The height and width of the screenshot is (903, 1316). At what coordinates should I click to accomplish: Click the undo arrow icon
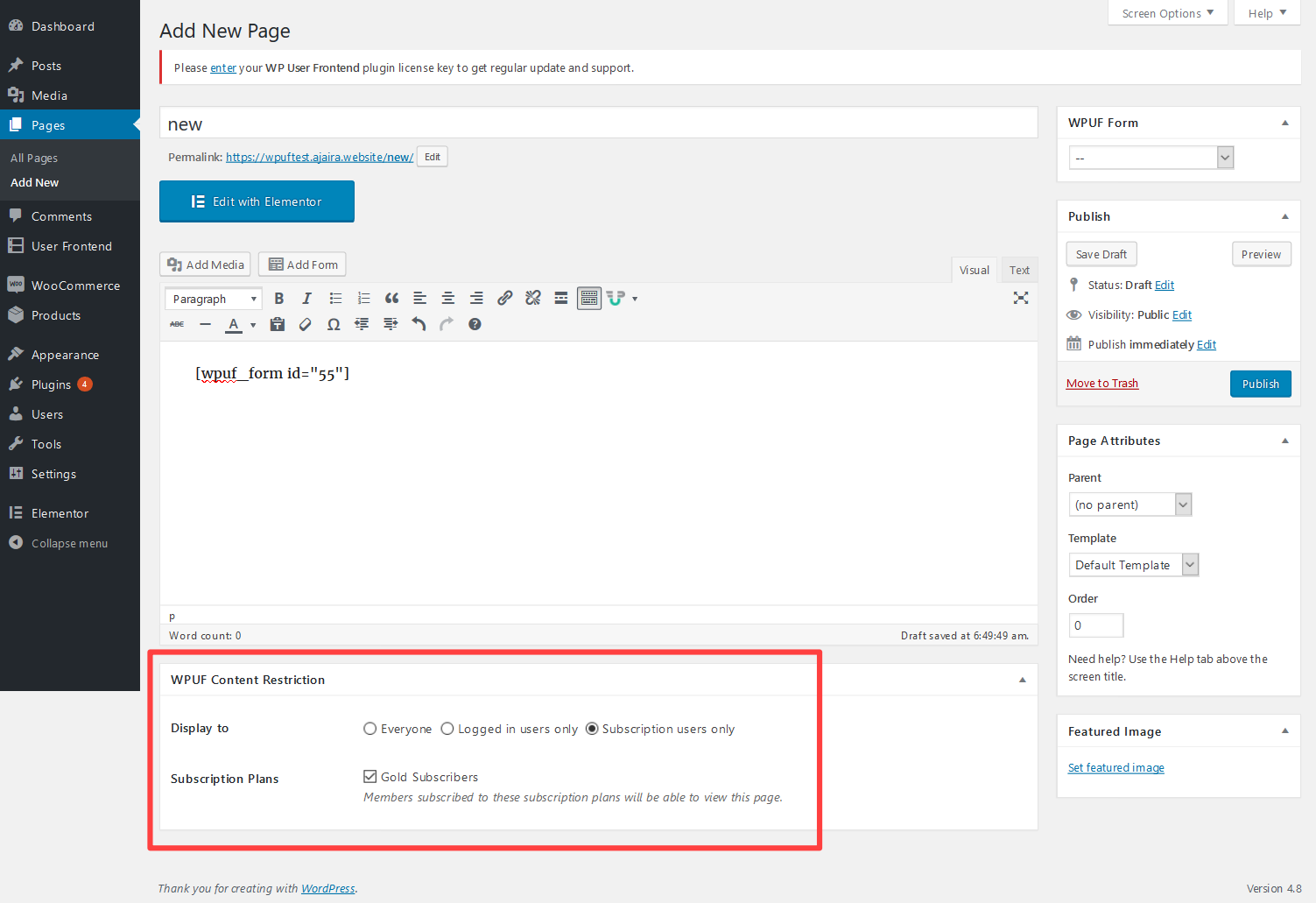click(419, 325)
